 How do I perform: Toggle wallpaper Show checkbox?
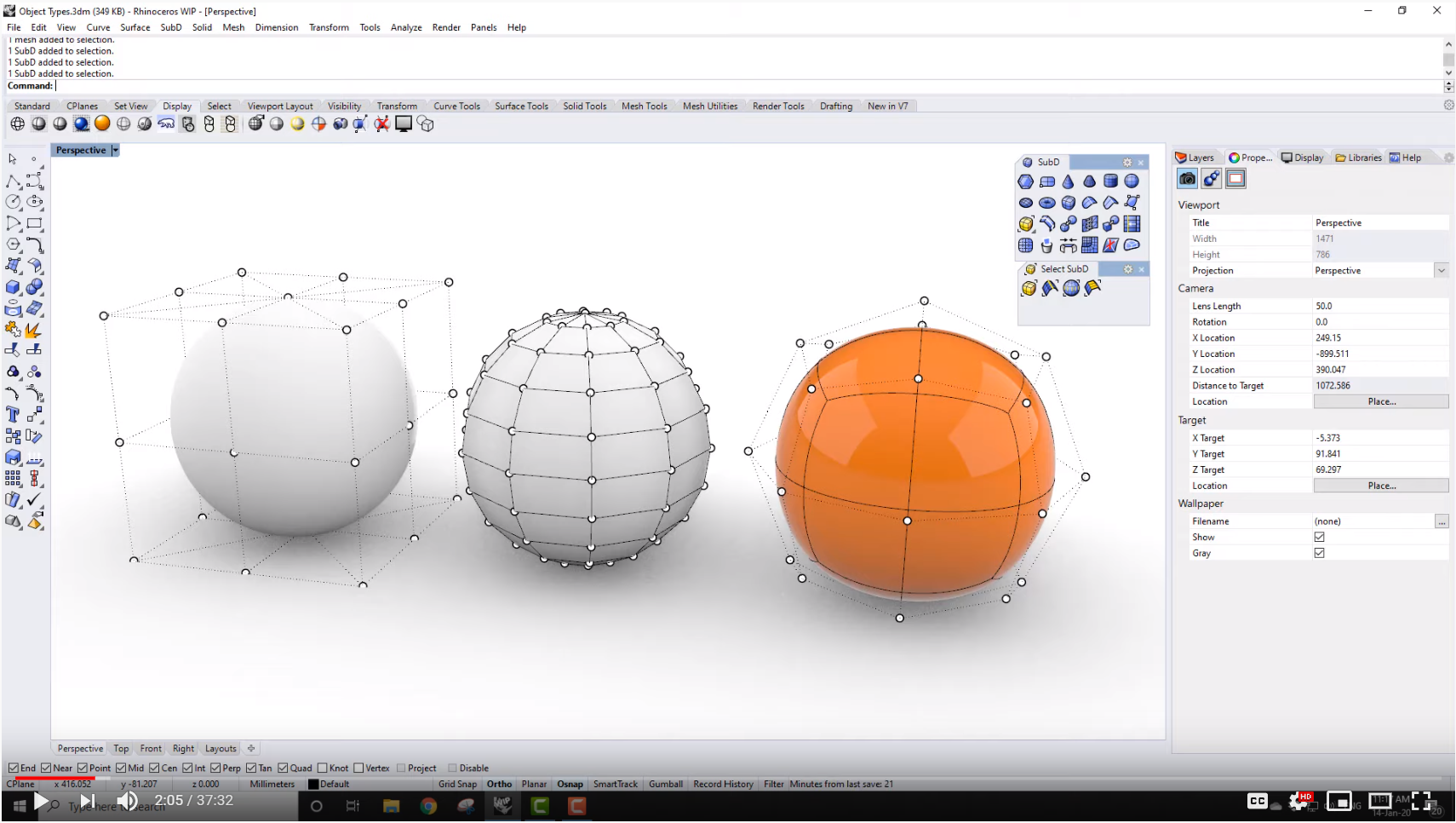pos(1319,537)
